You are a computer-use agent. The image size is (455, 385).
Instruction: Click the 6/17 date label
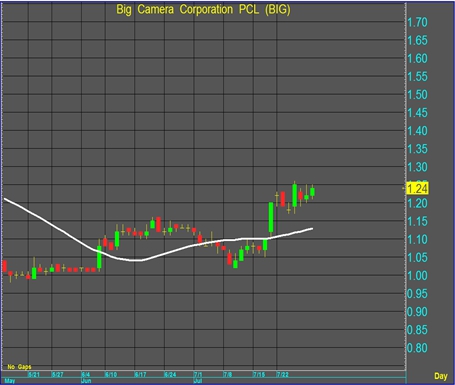point(141,374)
